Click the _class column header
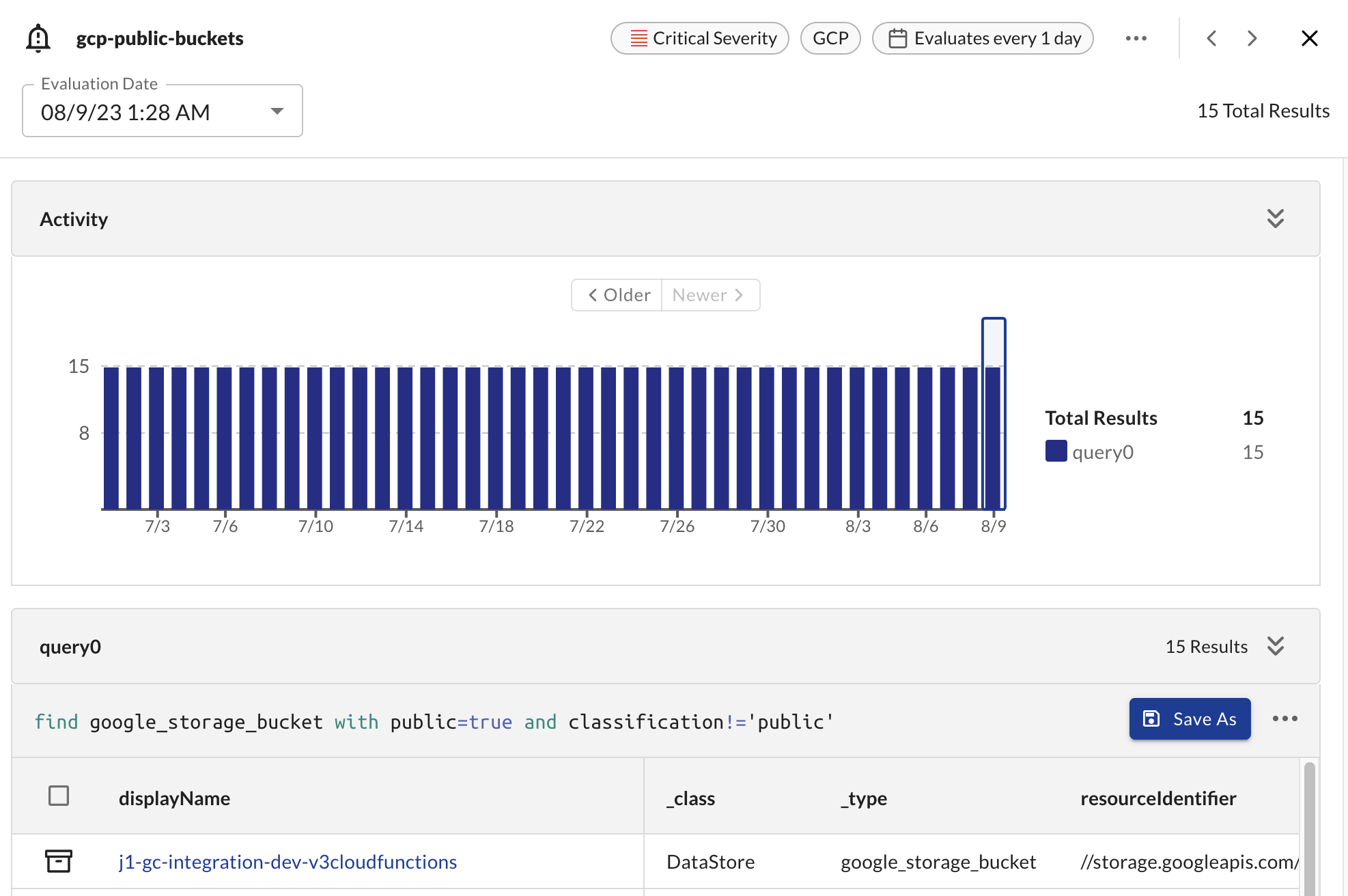 690,798
